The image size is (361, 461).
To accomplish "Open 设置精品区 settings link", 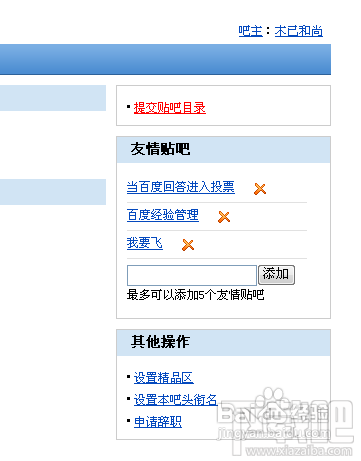I will point(164,378).
